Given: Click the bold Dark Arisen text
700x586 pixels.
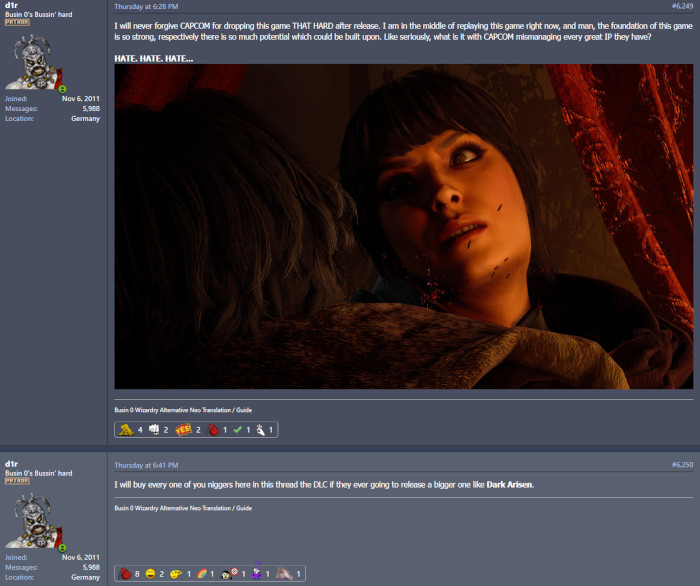Looking at the screenshot, I should (x=509, y=485).
